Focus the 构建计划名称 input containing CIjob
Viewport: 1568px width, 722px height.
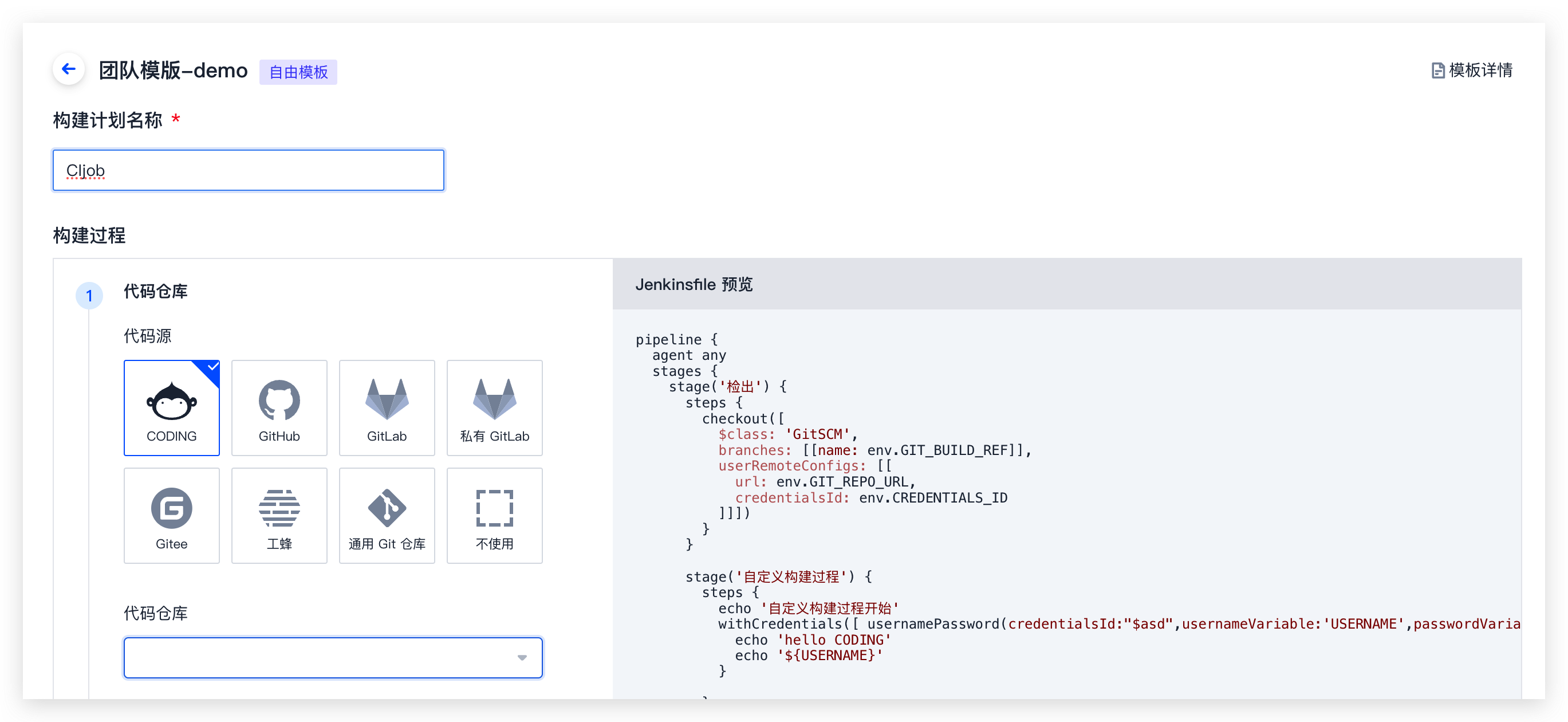coord(249,170)
